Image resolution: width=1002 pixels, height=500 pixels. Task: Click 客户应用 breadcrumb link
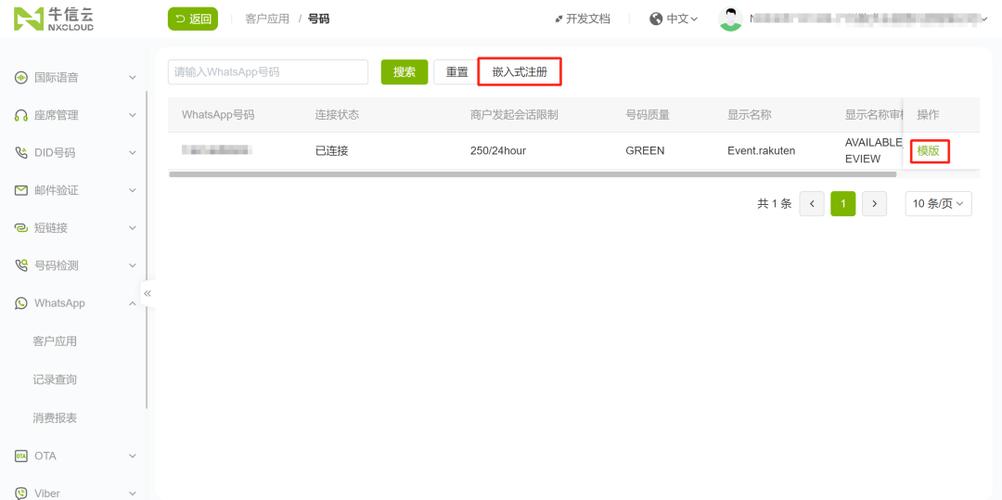pyautogui.click(x=267, y=19)
